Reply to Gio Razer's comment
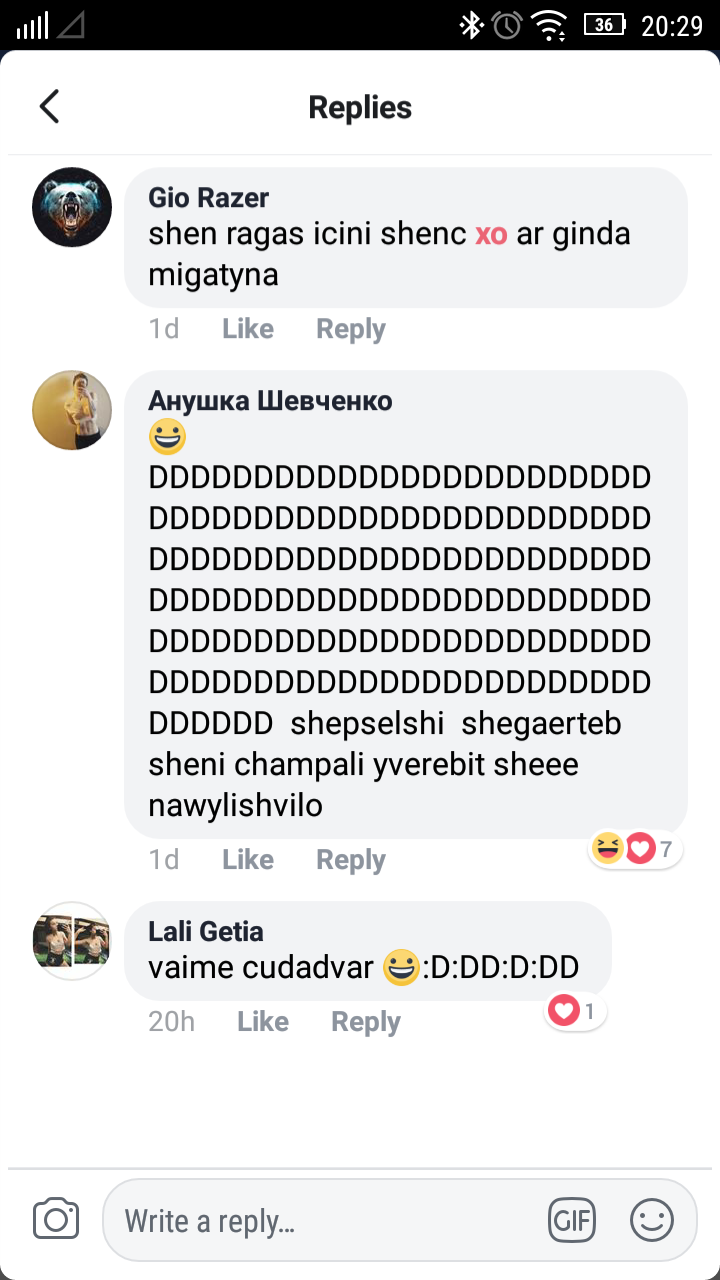 tap(350, 329)
